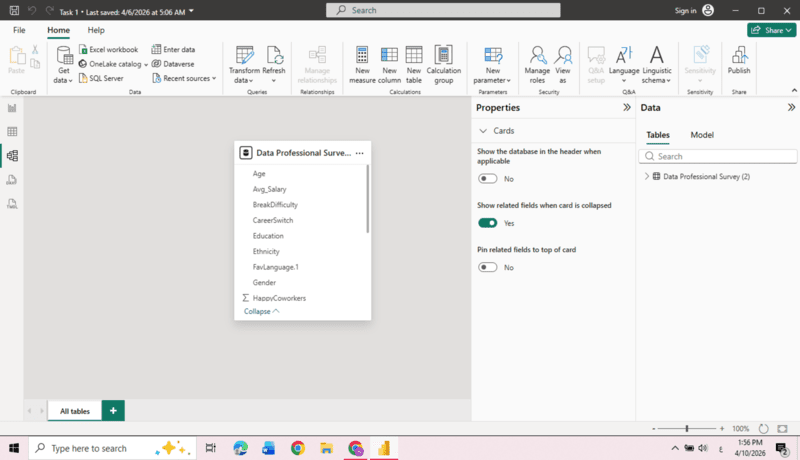Expand Data Professional Survey table tree
This screenshot has width=800, height=460.
point(646,177)
